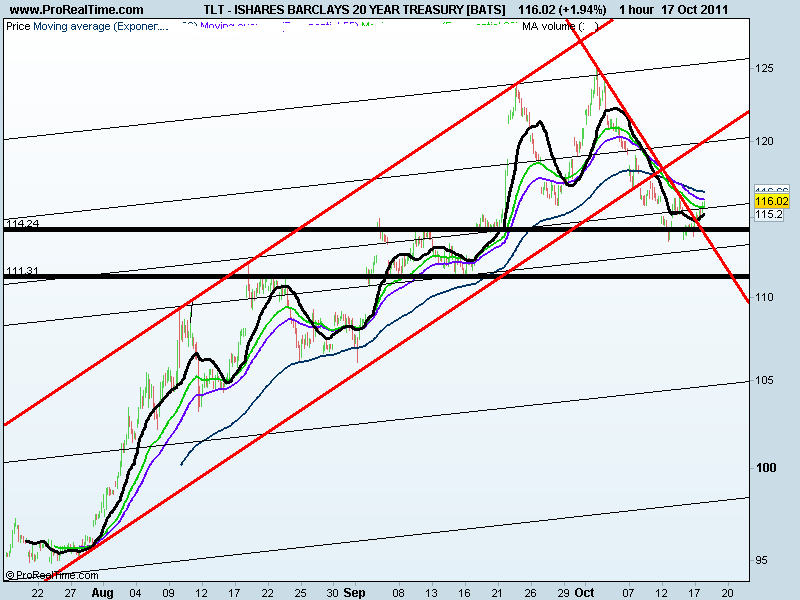This screenshot has width=800, height=600.
Task: Open the Moving average (Exponer... indicator label
Action: pyautogui.click(x=101, y=26)
